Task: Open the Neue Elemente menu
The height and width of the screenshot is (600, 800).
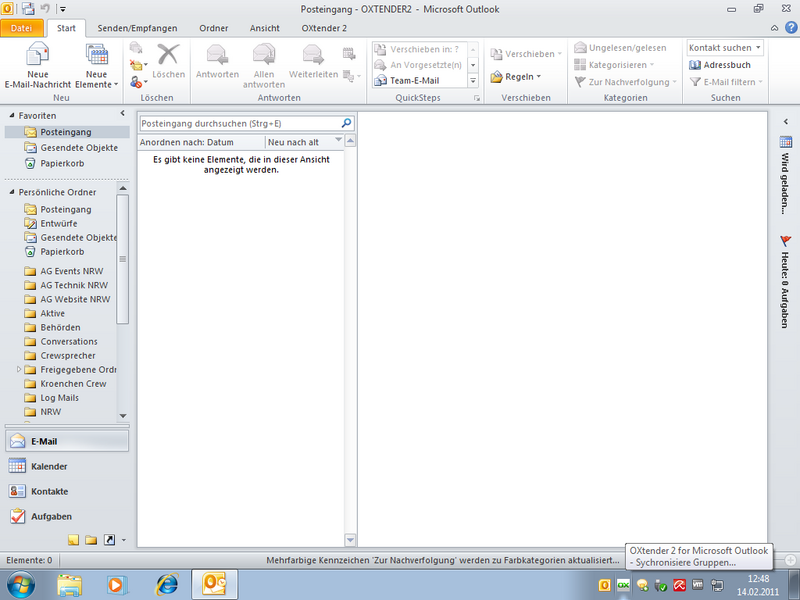Action: (x=96, y=66)
